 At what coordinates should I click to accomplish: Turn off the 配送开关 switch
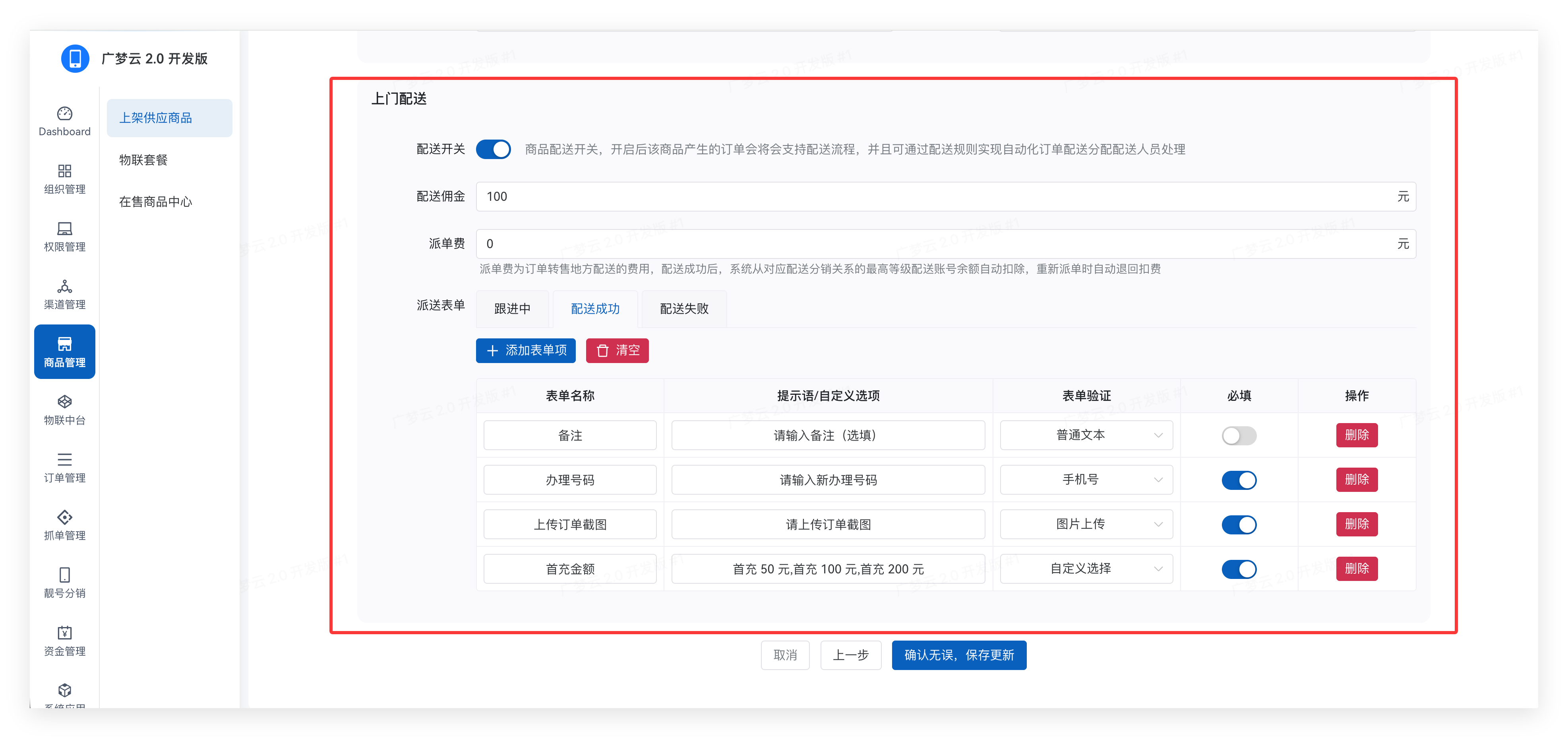pos(493,149)
